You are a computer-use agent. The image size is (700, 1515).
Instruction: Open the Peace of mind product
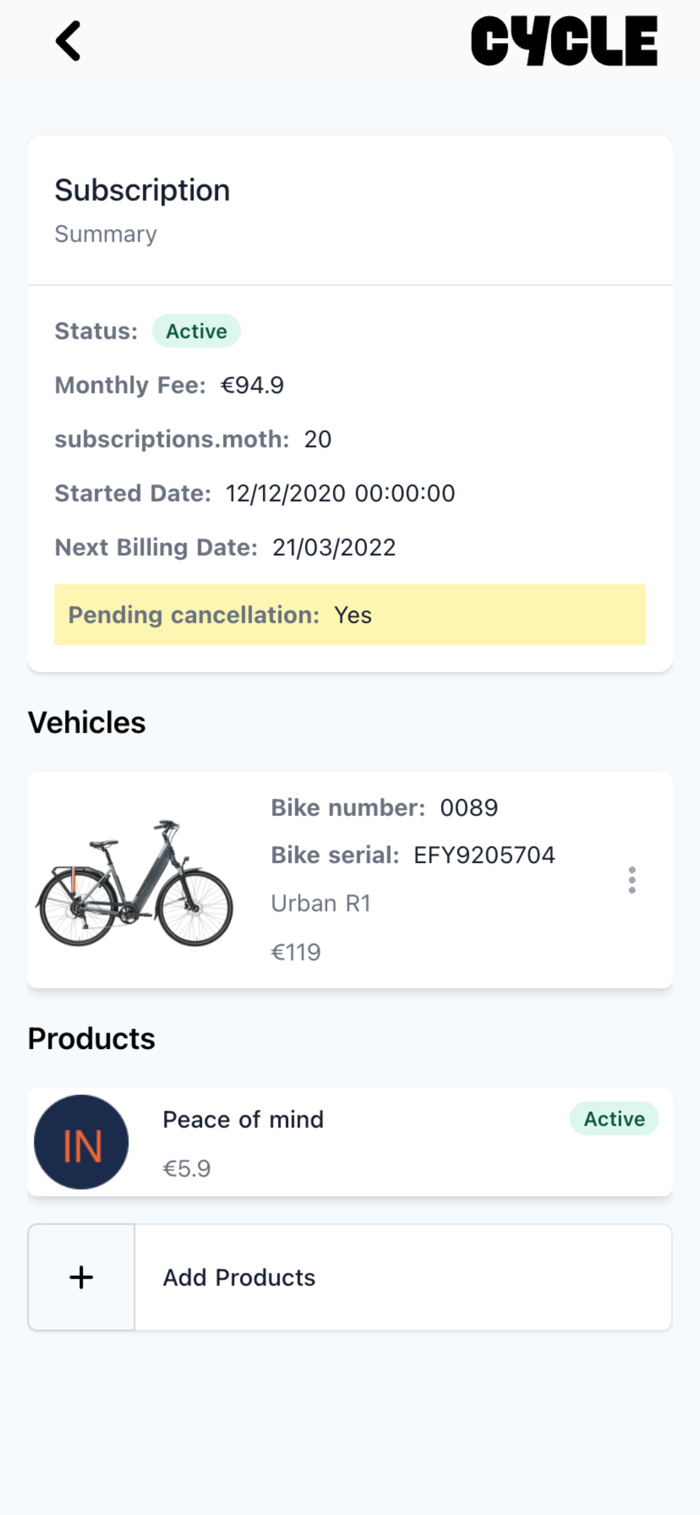coord(243,1119)
